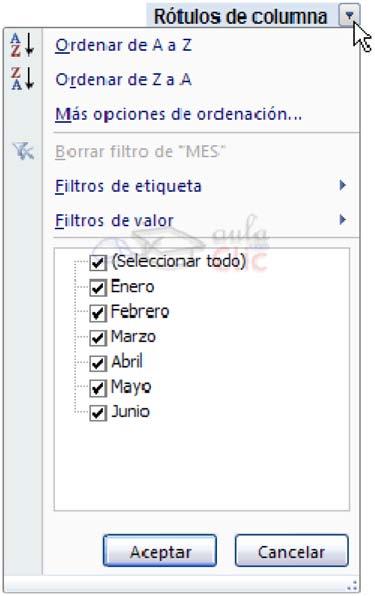This screenshot has height=596, width=375.
Task: Select Ordenar de A a Z
Action: point(123,46)
